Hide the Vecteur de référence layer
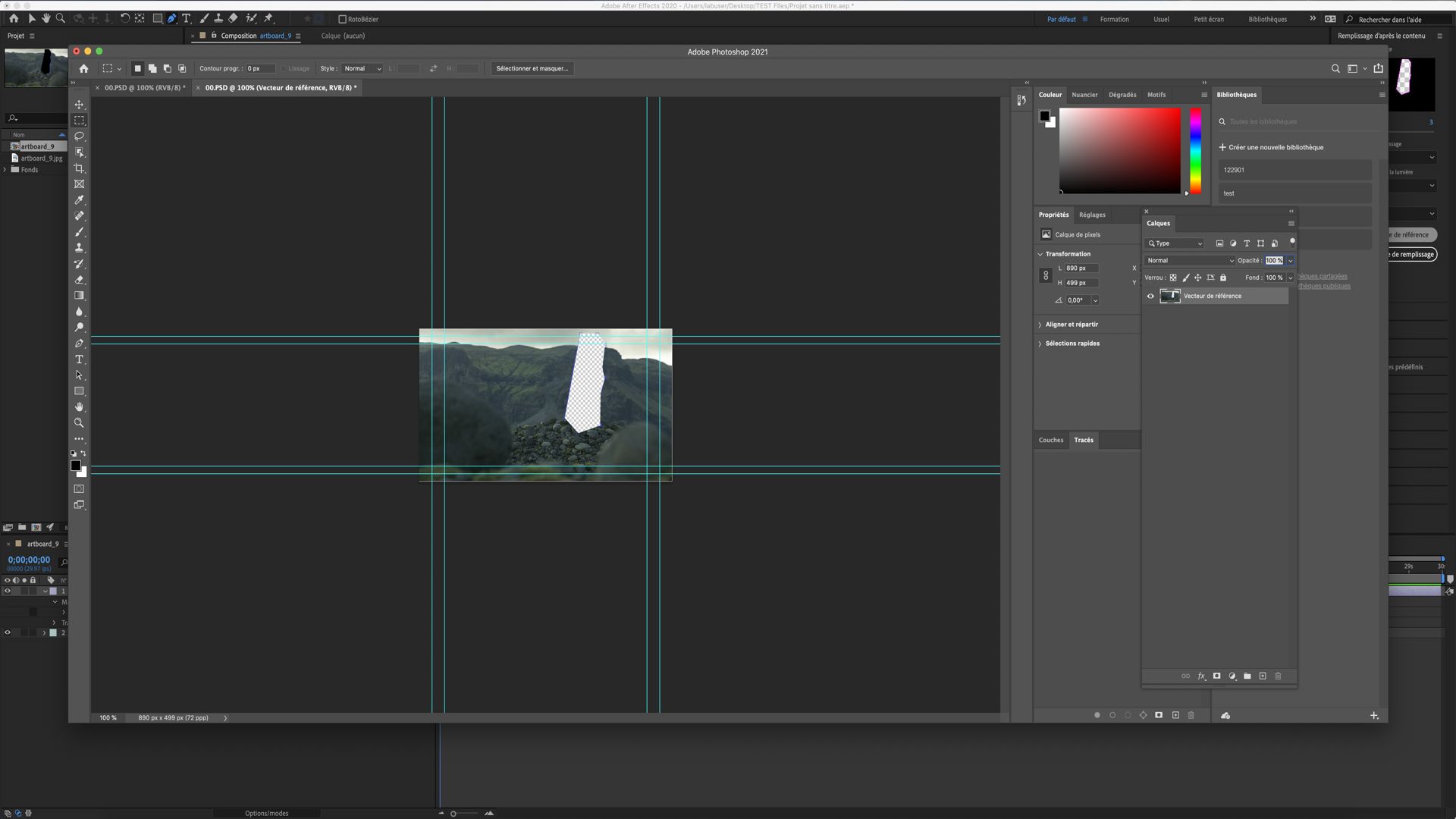This screenshot has width=1456, height=819. point(1150,296)
